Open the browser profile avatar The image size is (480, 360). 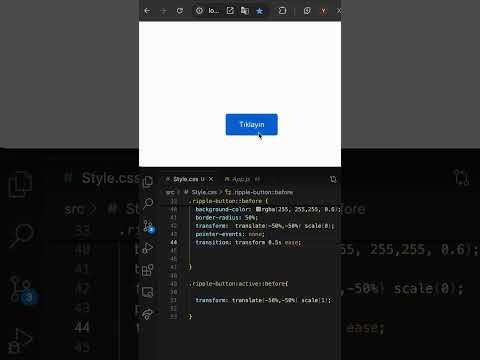point(323,11)
